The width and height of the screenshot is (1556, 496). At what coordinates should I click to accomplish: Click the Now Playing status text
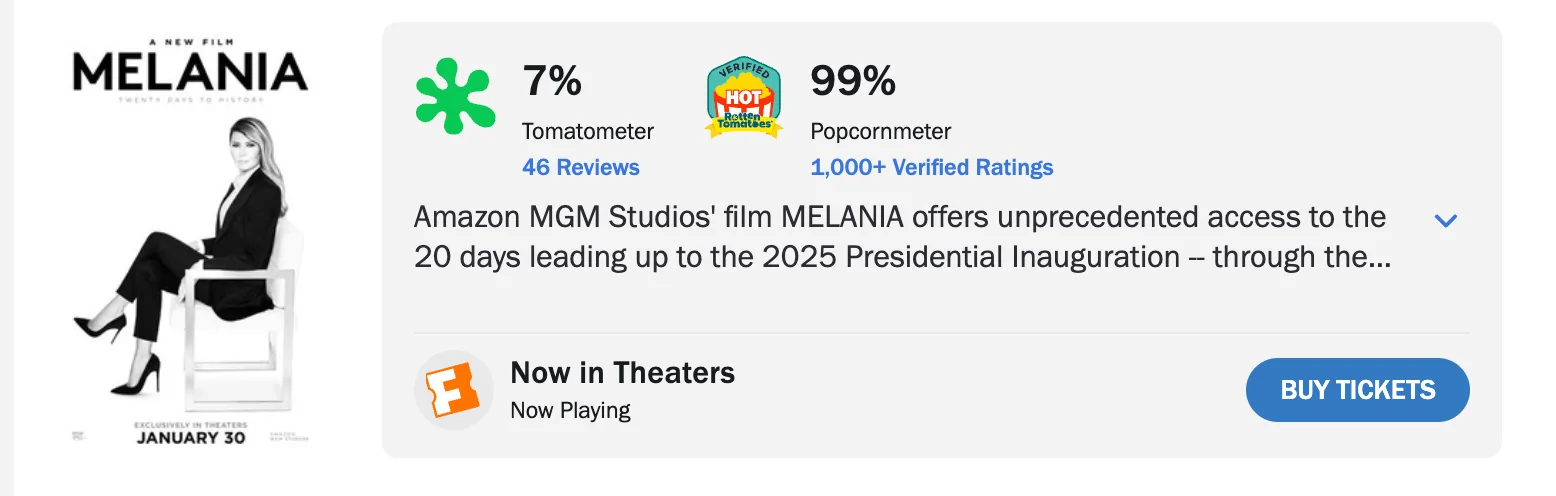coord(570,410)
